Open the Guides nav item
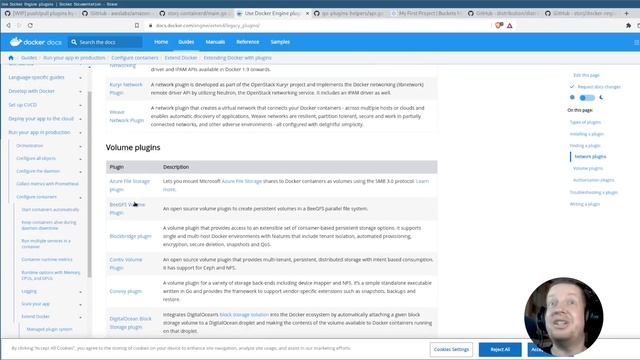Screen dimensions: 640x360 click(186, 42)
